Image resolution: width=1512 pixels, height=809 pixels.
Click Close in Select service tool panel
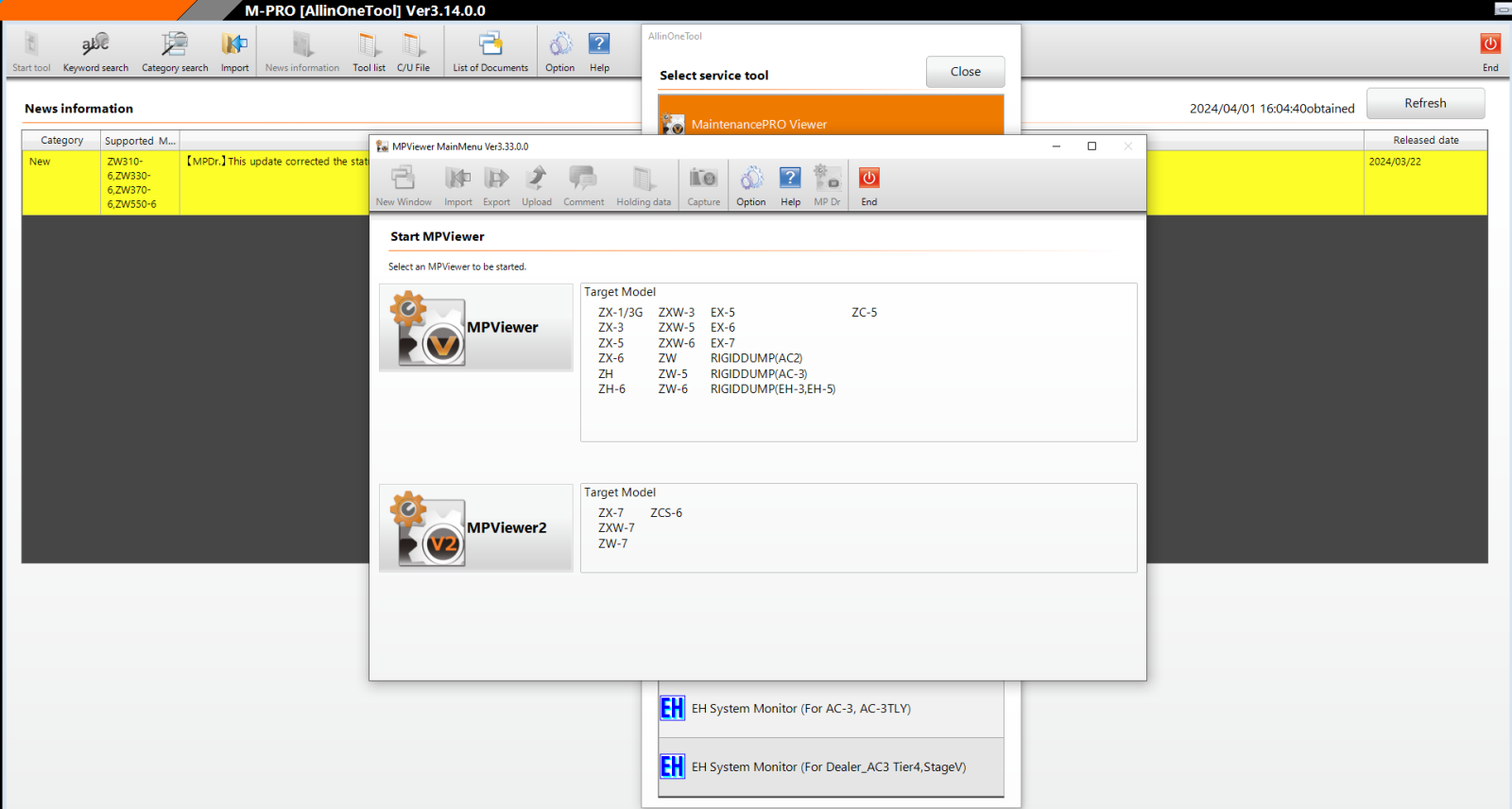(965, 72)
